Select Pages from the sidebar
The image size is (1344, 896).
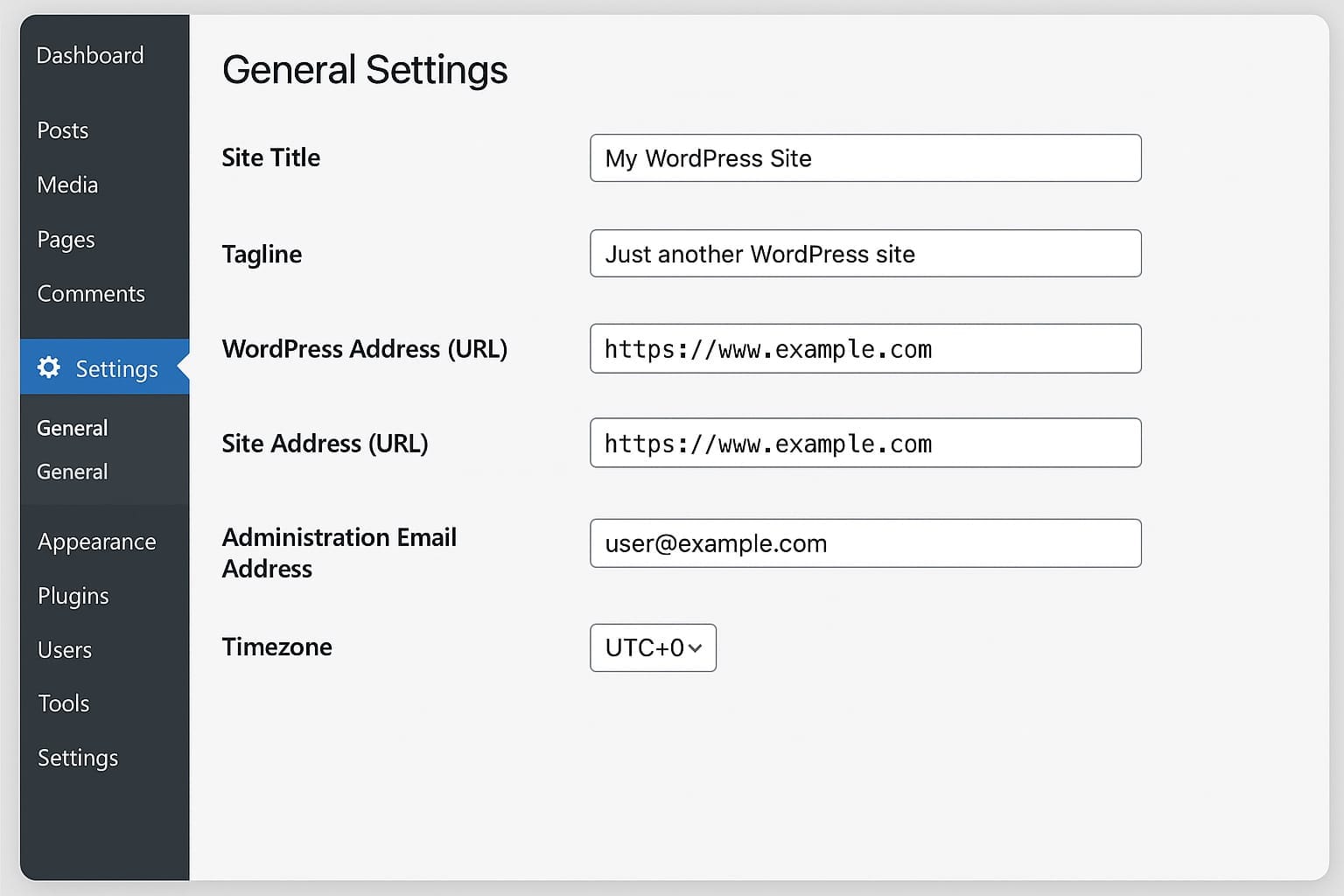point(66,240)
